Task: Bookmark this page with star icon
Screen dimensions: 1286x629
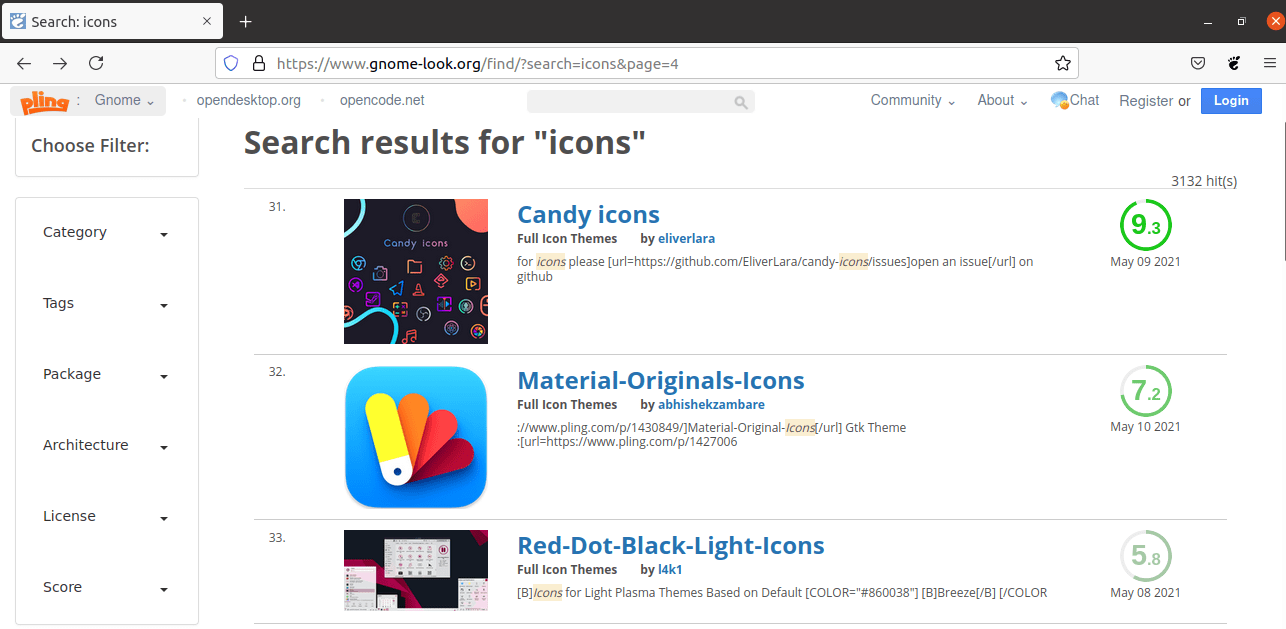Action: click(1062, 63)
